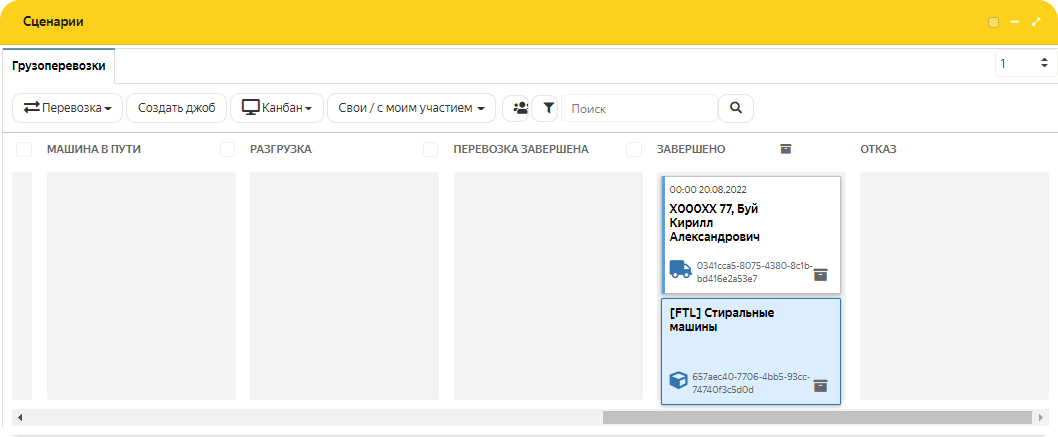Tick the Завершено column checkbox
Image resolution: width=1058 pixels, height=437 pixels.
click(x=634, y=149)
